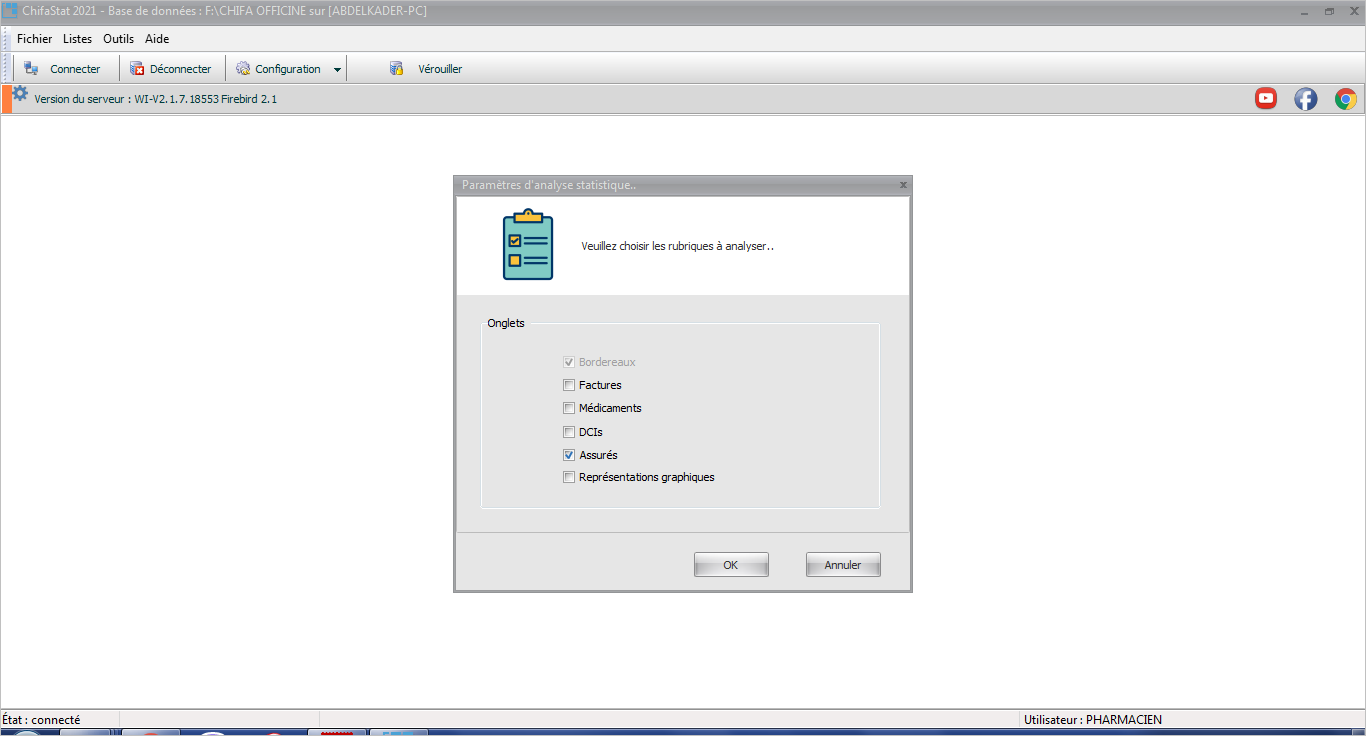Open the YouTube icon link

click(x=1266, y=98)
